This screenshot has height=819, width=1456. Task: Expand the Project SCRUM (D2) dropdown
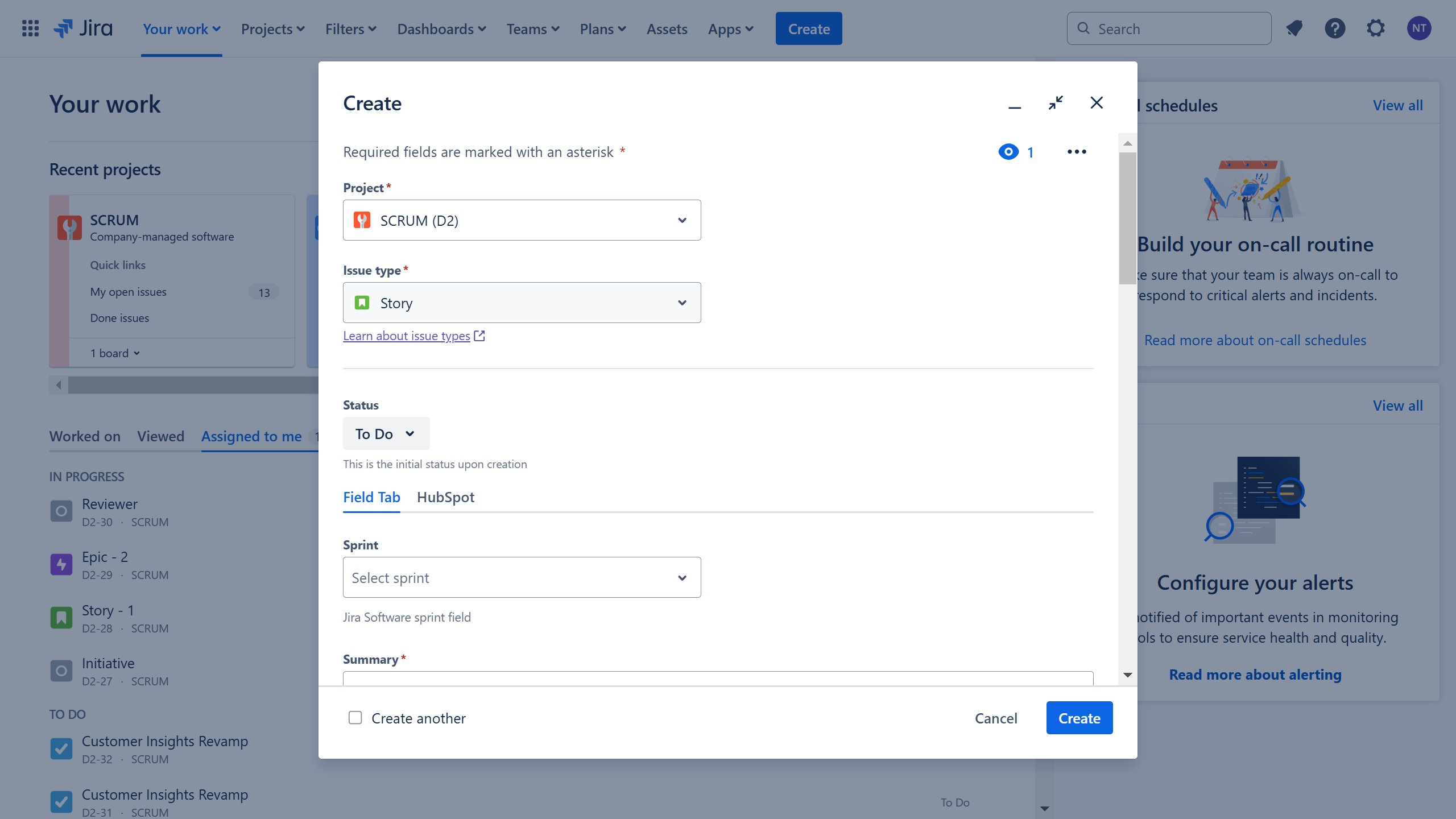tap(522, 220)
